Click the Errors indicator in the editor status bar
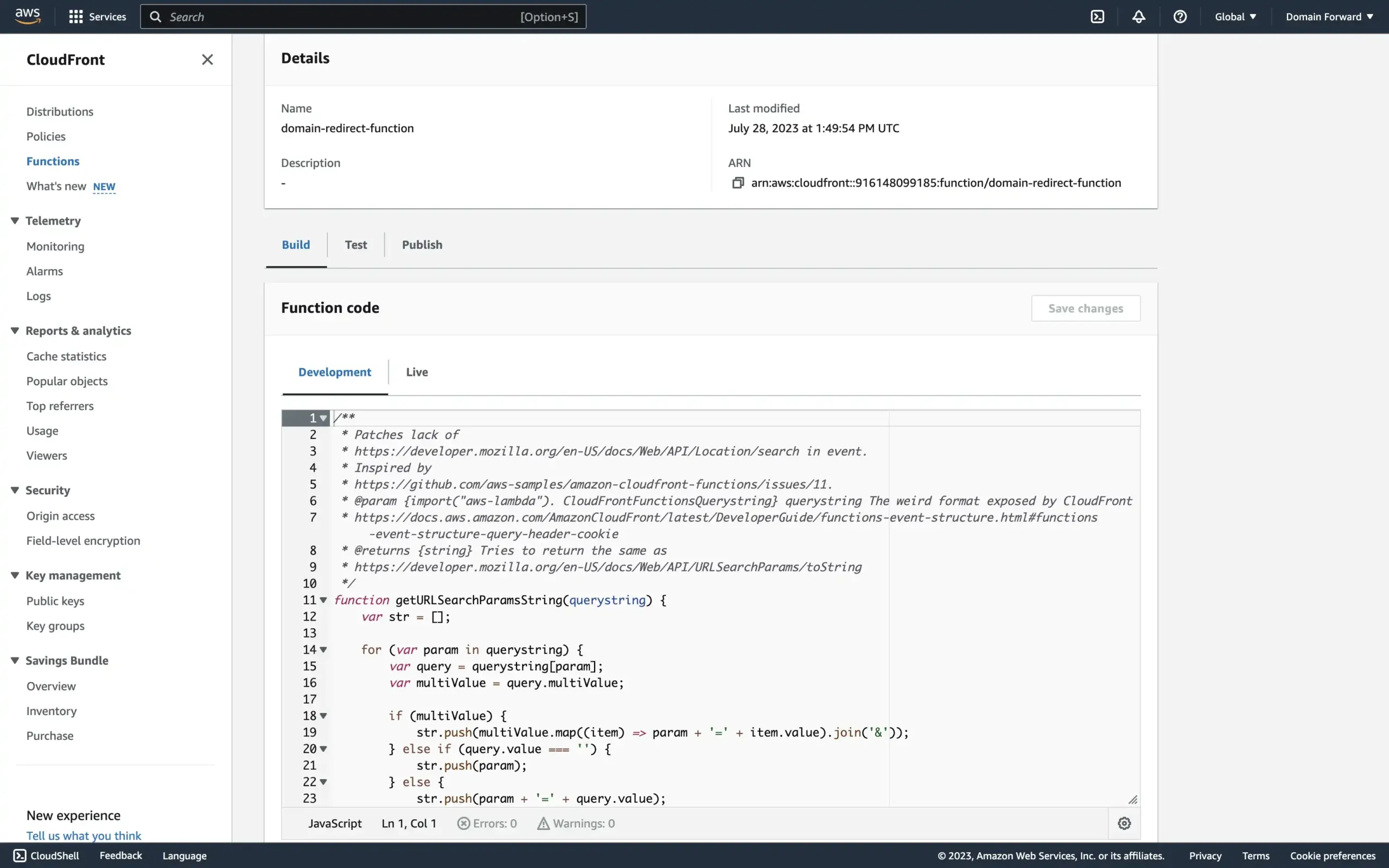Image resolution: width=1389 pixels, height=868 pixels. pyautogui.click(x=487, y=822)
